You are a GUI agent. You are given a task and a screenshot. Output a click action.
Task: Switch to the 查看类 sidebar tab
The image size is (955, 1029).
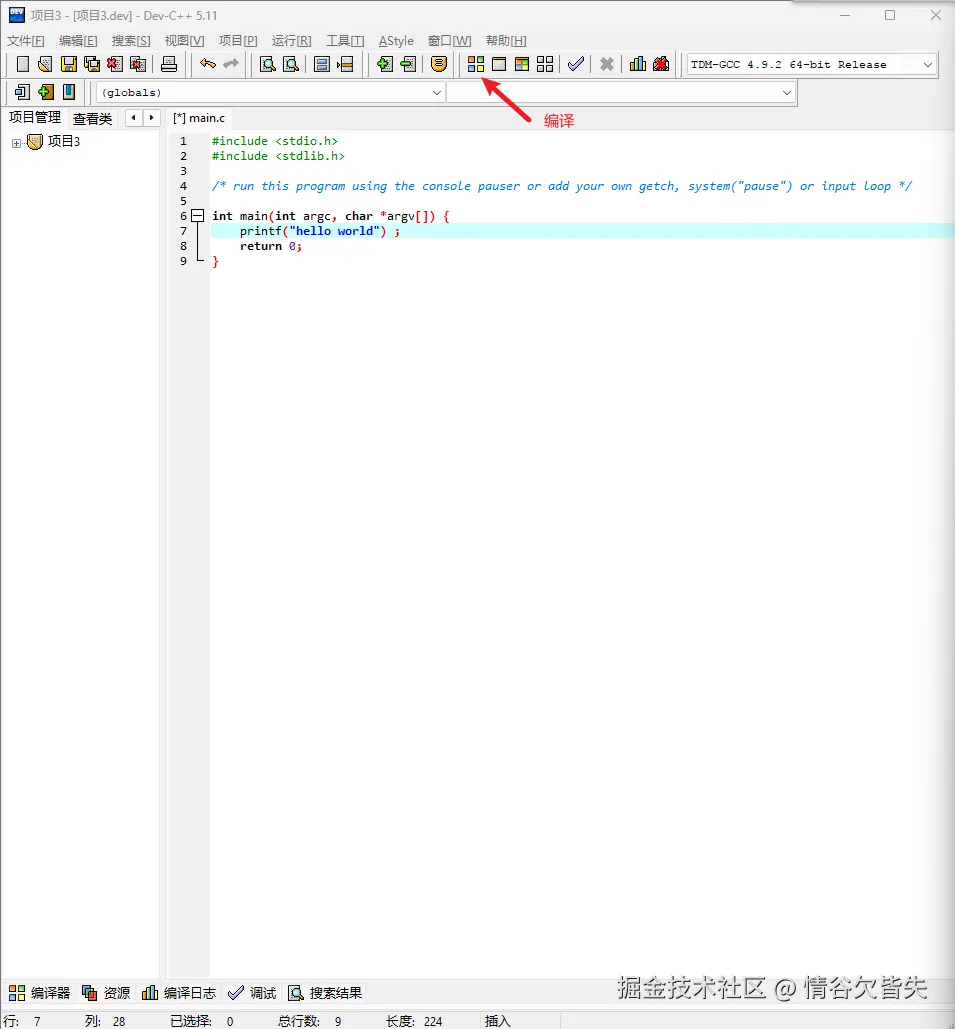[93, 118]
